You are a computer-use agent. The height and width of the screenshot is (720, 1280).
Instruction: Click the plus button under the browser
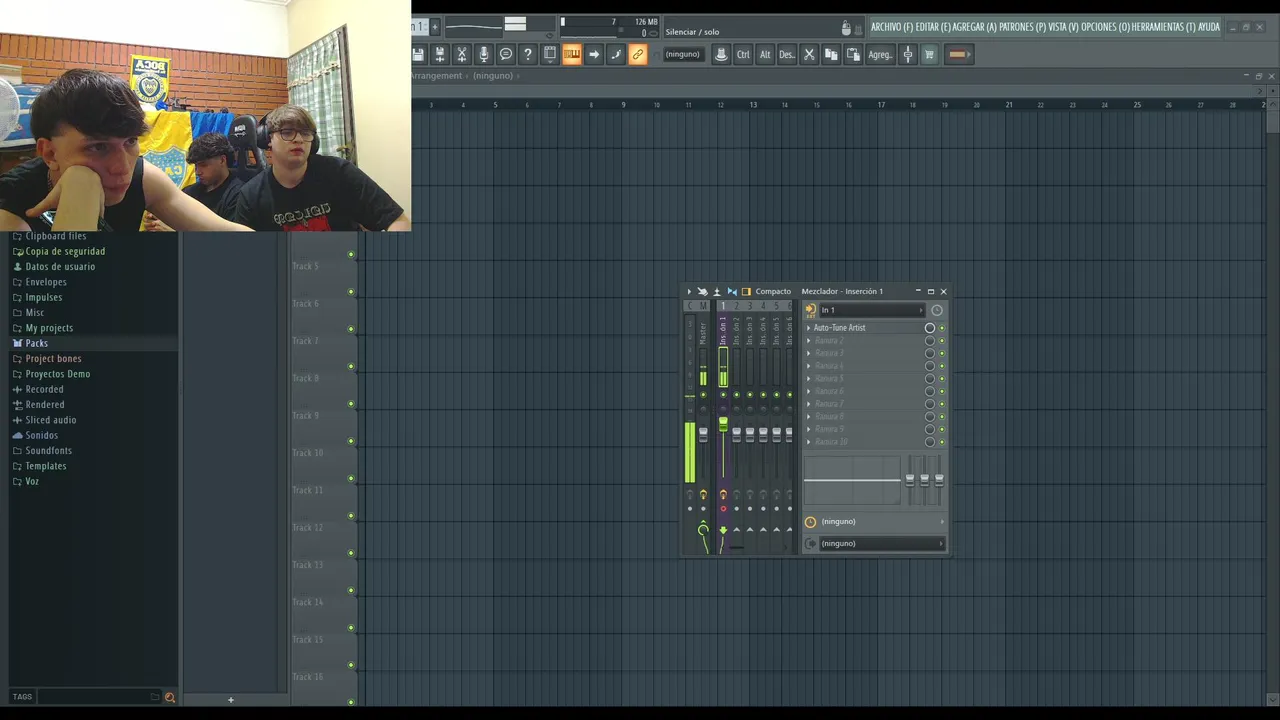click(x=230, y=700)
